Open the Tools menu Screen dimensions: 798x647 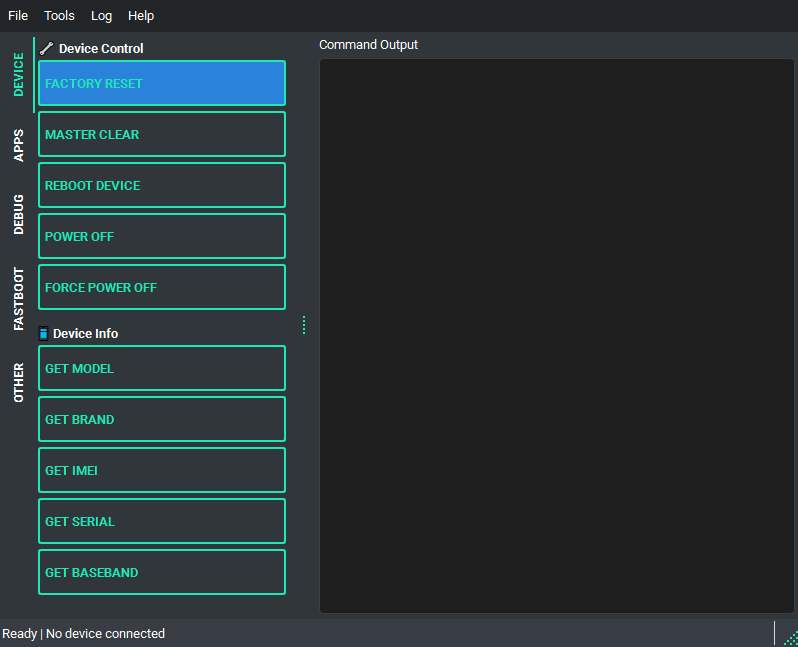(59, 16)
